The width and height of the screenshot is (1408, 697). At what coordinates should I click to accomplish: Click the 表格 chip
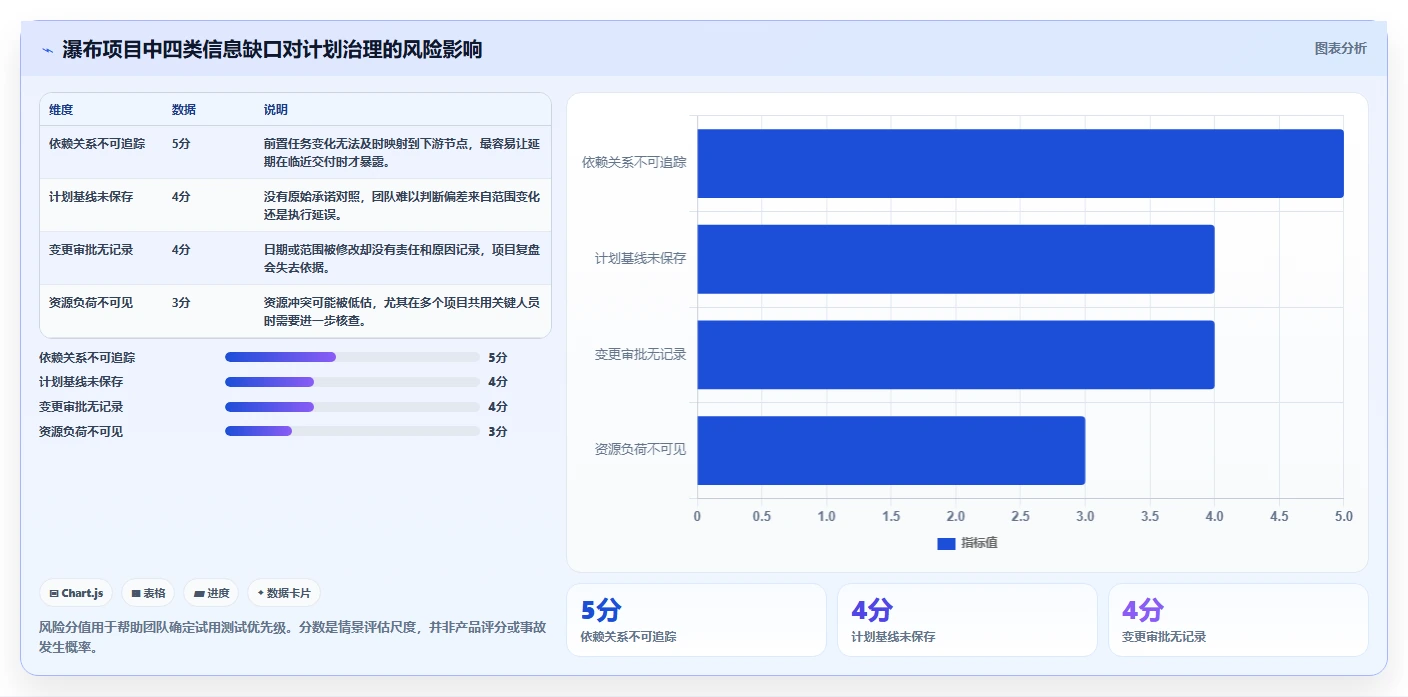coord(148,593)
